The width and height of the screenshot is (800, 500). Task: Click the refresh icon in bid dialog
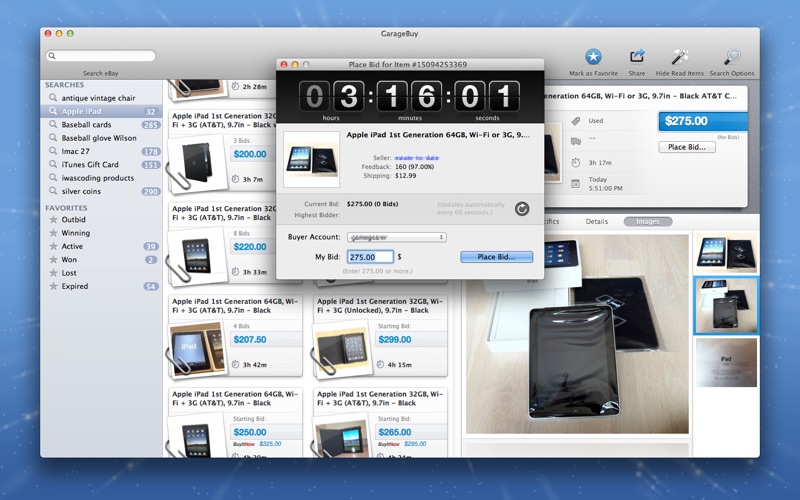click(x=521, y=209)
